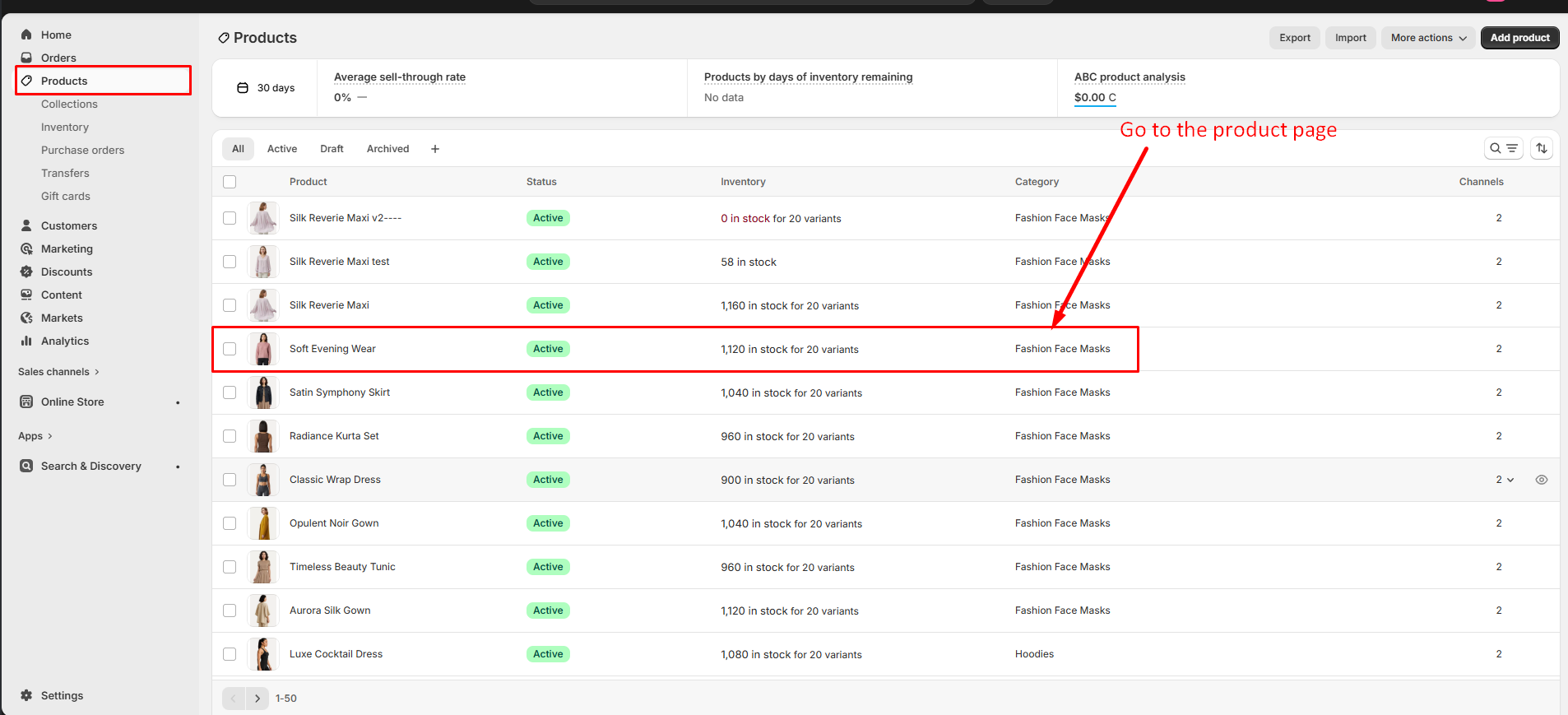Click the sort arrows icon
1568x715 pixels.
click(1542, 148)
